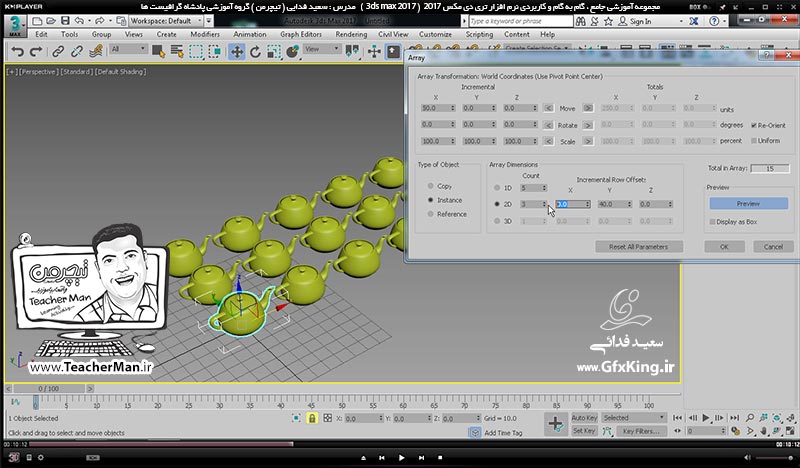Image resolution: width=800 pixels, height=468 pixels.
Task: Click the Select and Manipulate icon
Action: (x=374, y=52)
